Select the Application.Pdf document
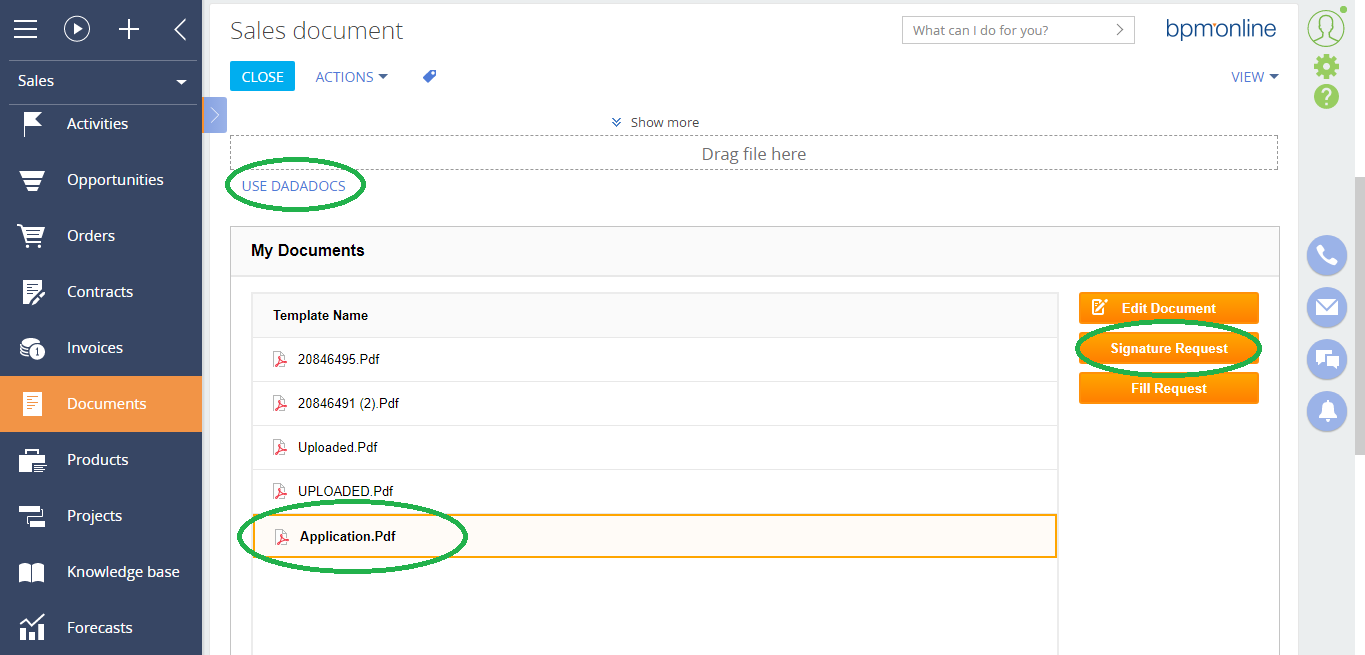This screenshot has height=655, width=1365. [x=654, y=536]
